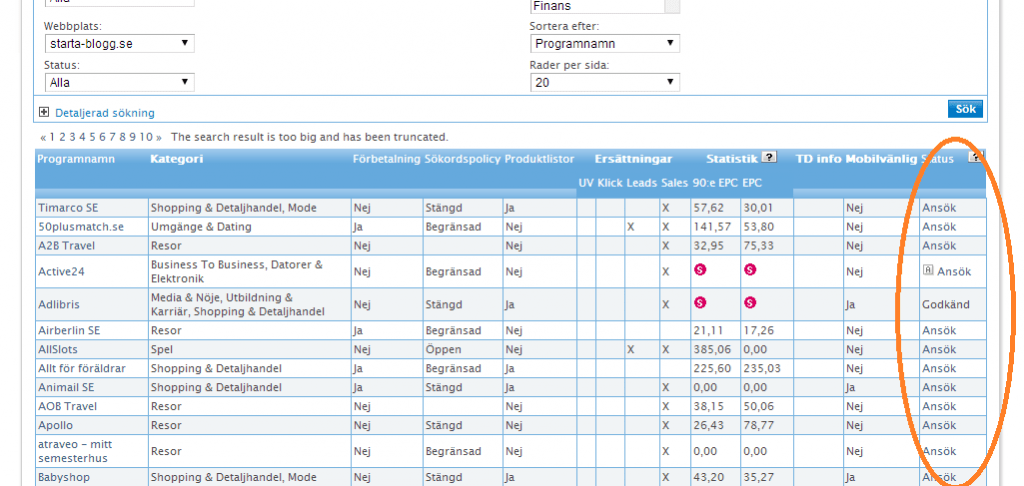Select Finans in the category listbox
The height and width of the screenshot is (486, 1024).
(x=552, y=6)
